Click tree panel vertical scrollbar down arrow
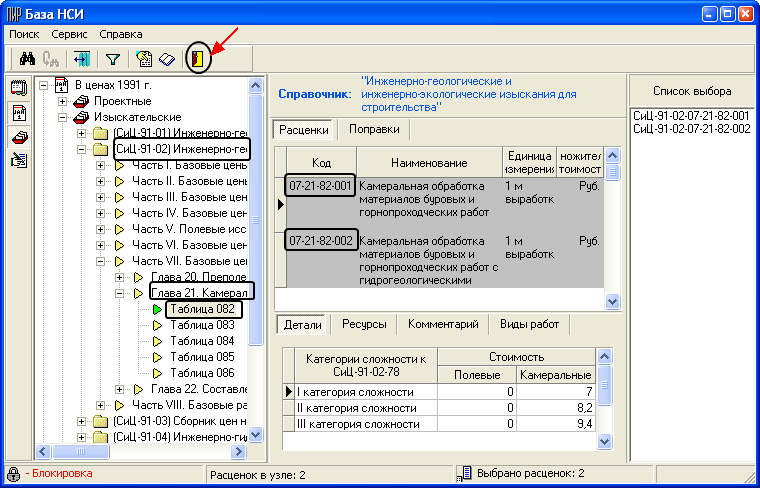 click(x=255, y=434)
